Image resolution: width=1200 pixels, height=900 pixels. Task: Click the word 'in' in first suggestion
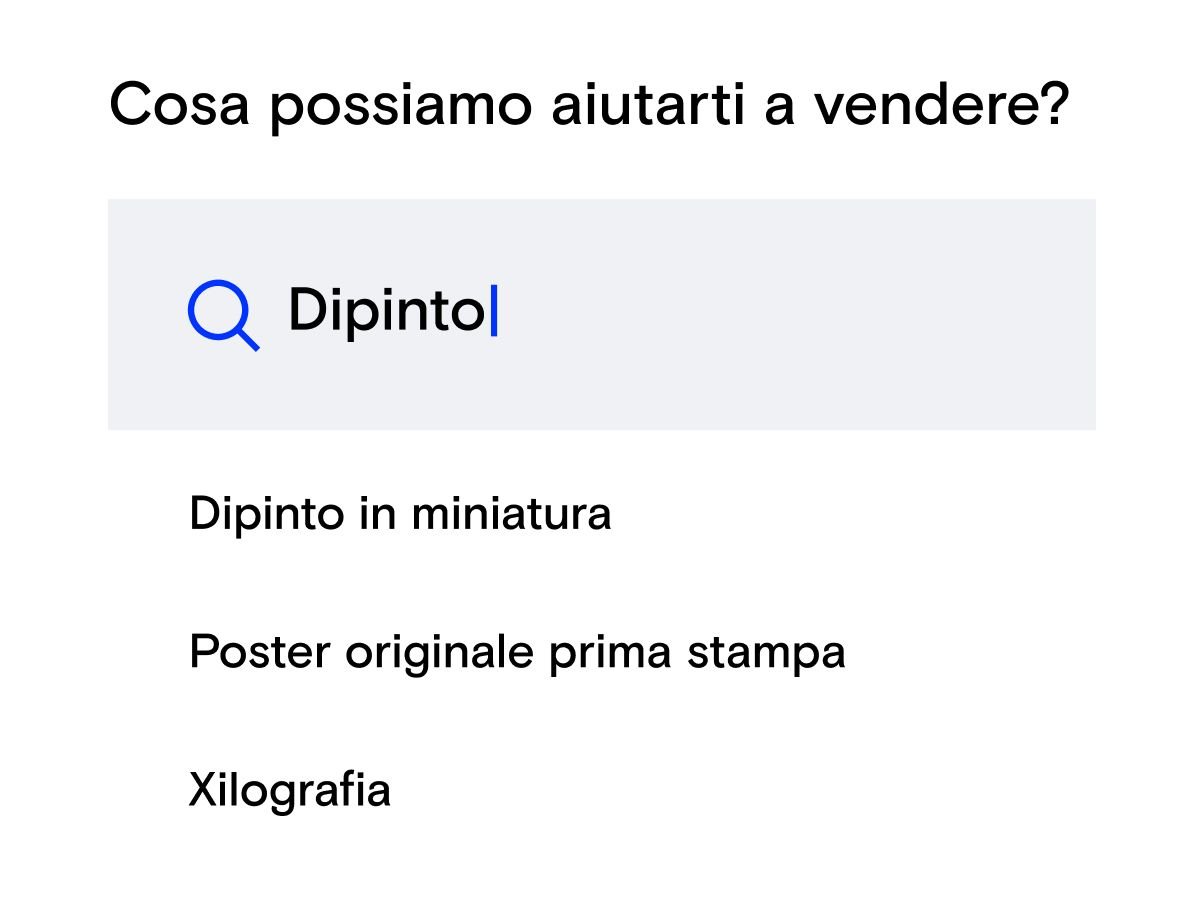[370, 515]
